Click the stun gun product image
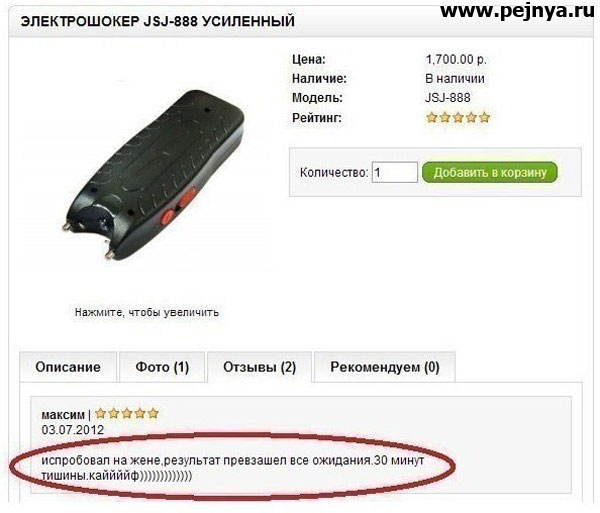600x513 pixels. pyautogui.click(x=153, y=175)
